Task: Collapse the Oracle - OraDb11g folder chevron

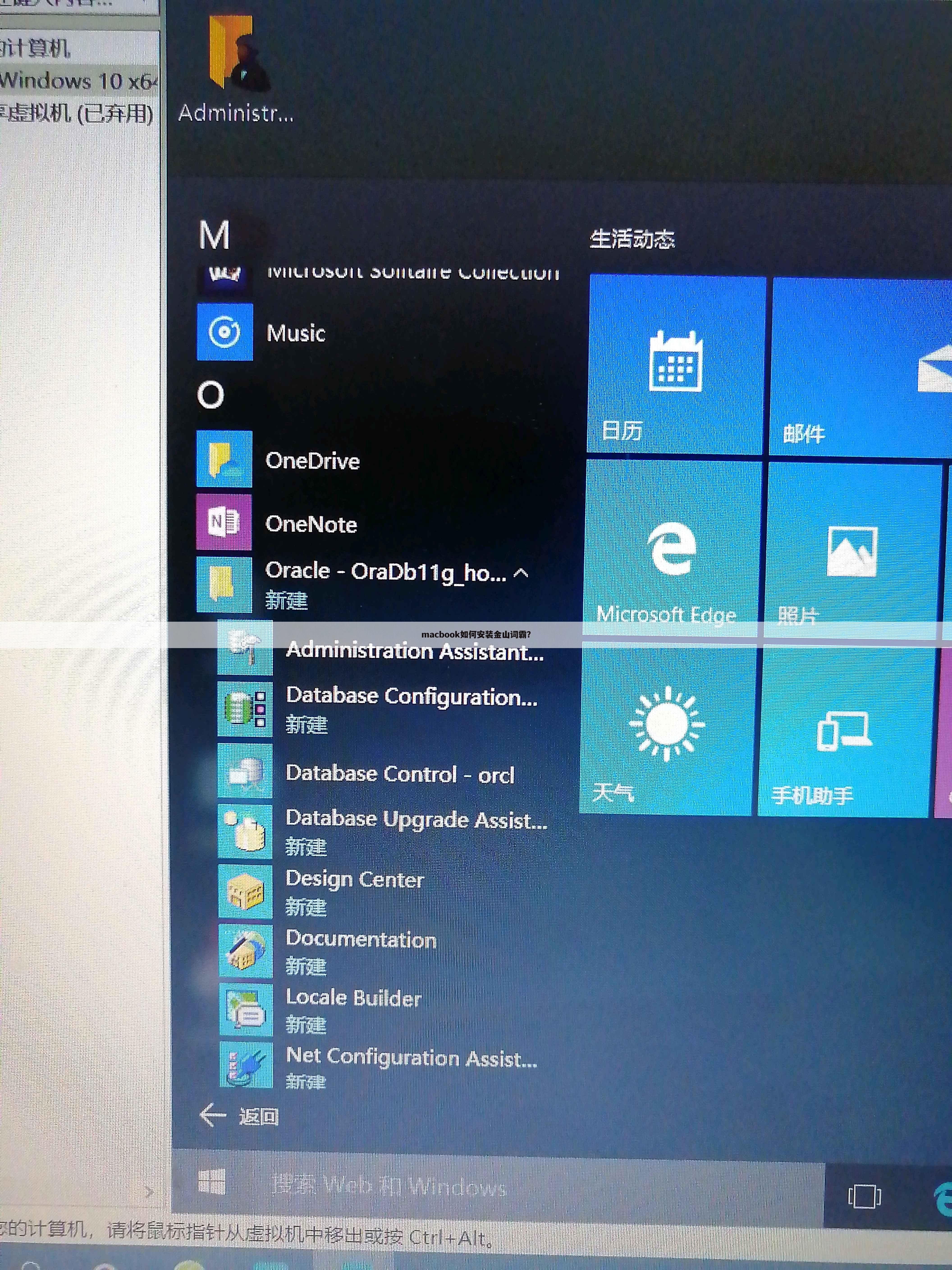Action: [x=520, y=573]
